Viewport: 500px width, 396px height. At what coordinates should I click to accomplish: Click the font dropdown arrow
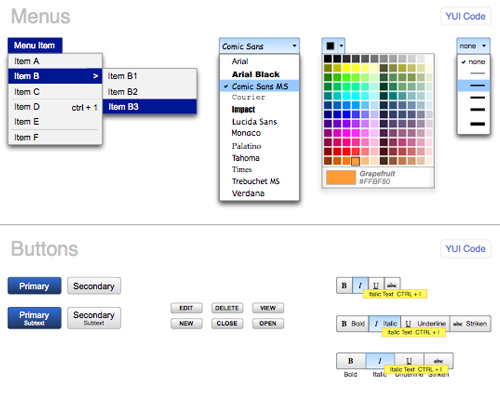(294, 46)
